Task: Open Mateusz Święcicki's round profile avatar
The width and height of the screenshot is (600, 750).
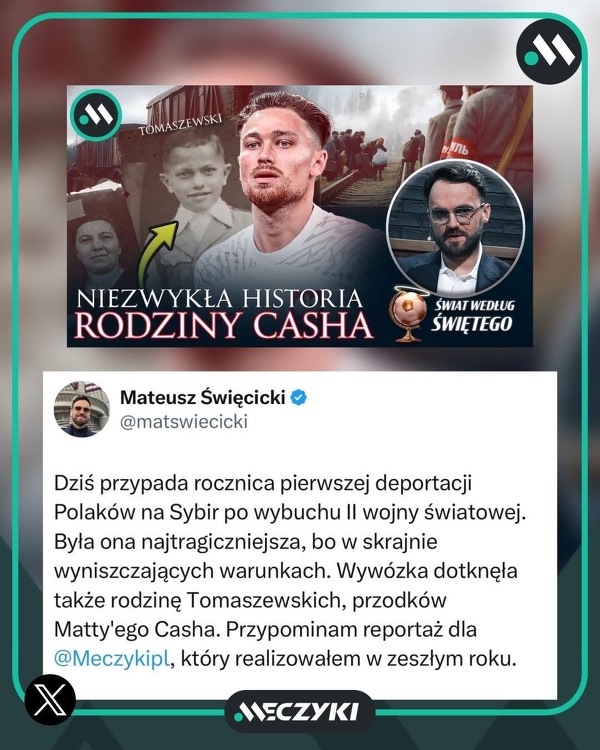Action: tap(81, 409)
